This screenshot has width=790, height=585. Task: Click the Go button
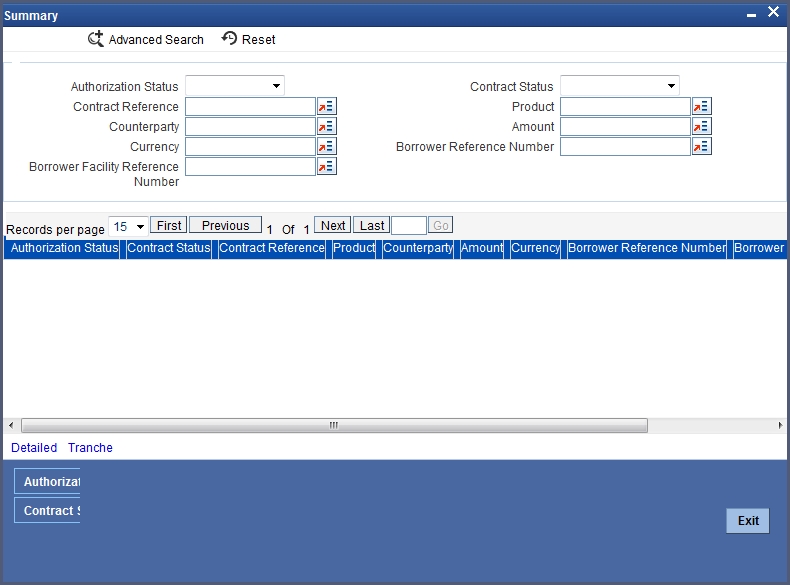pos(440,225)
